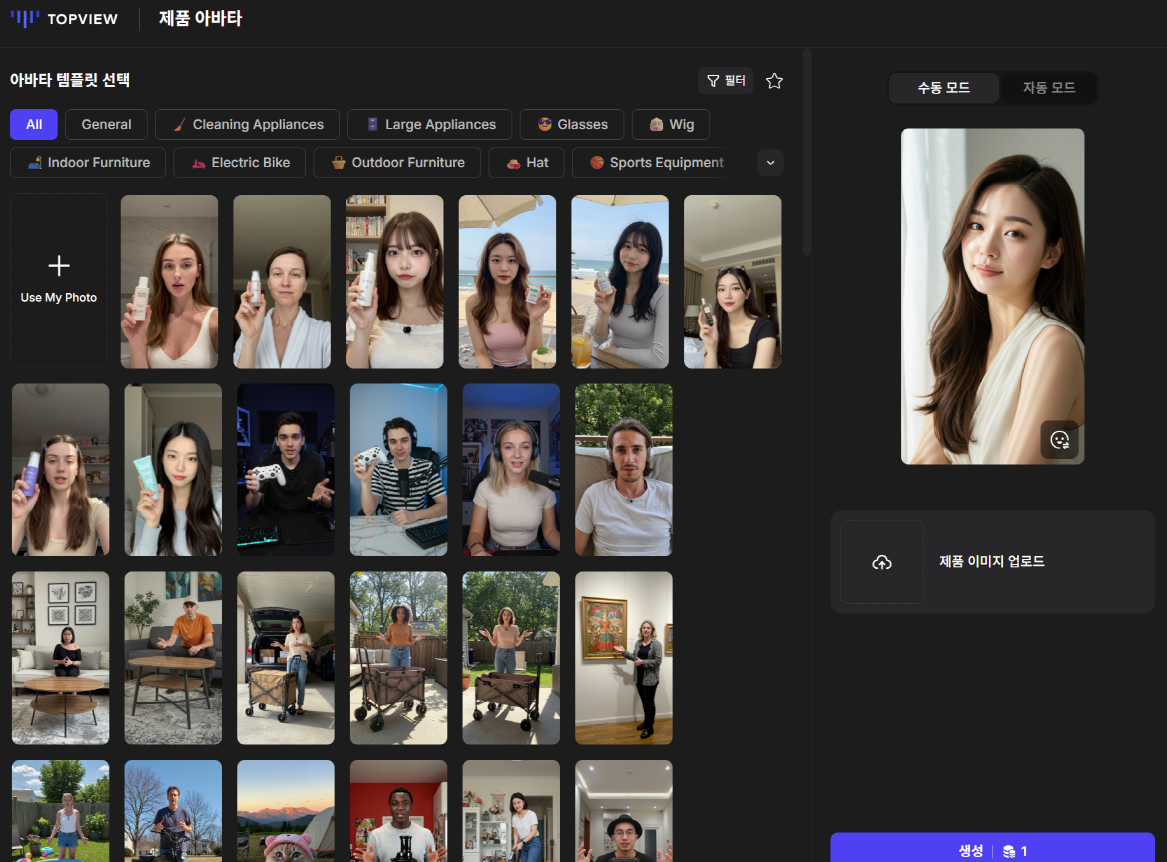Screen dimensions: 1167x862
Task: Select the All category tab
Action: click(33, 124)
